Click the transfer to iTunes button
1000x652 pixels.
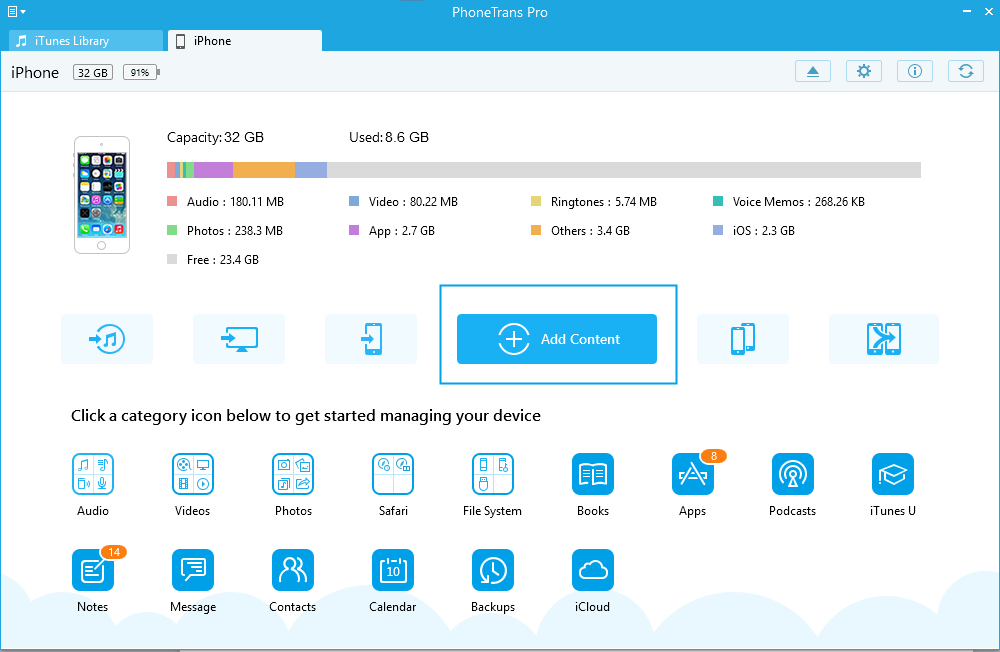[107, 339]
